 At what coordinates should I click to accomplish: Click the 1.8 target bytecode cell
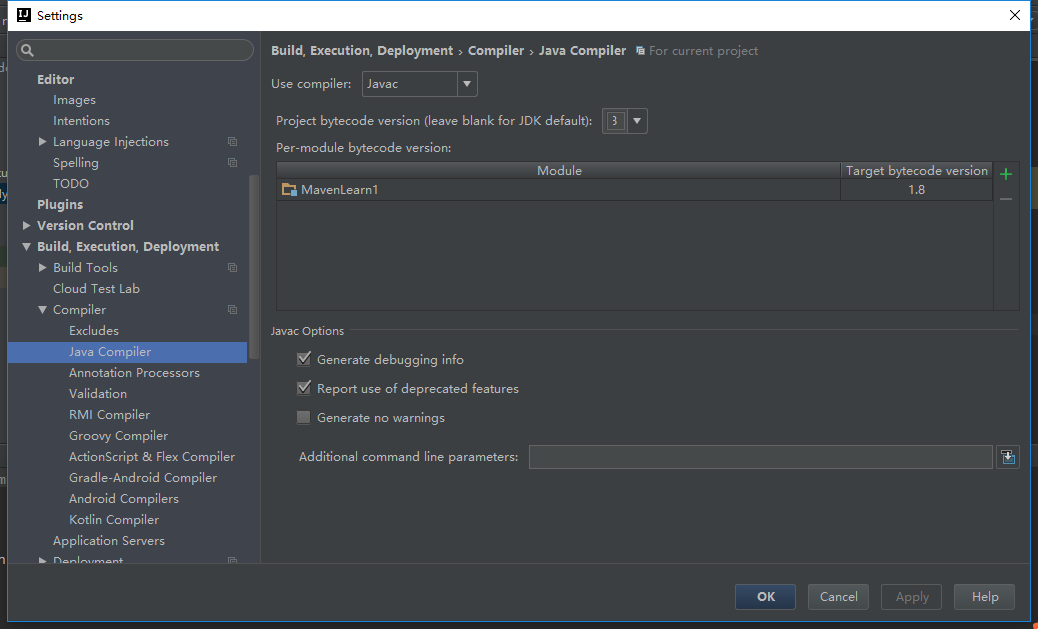[x=916, y=190]
